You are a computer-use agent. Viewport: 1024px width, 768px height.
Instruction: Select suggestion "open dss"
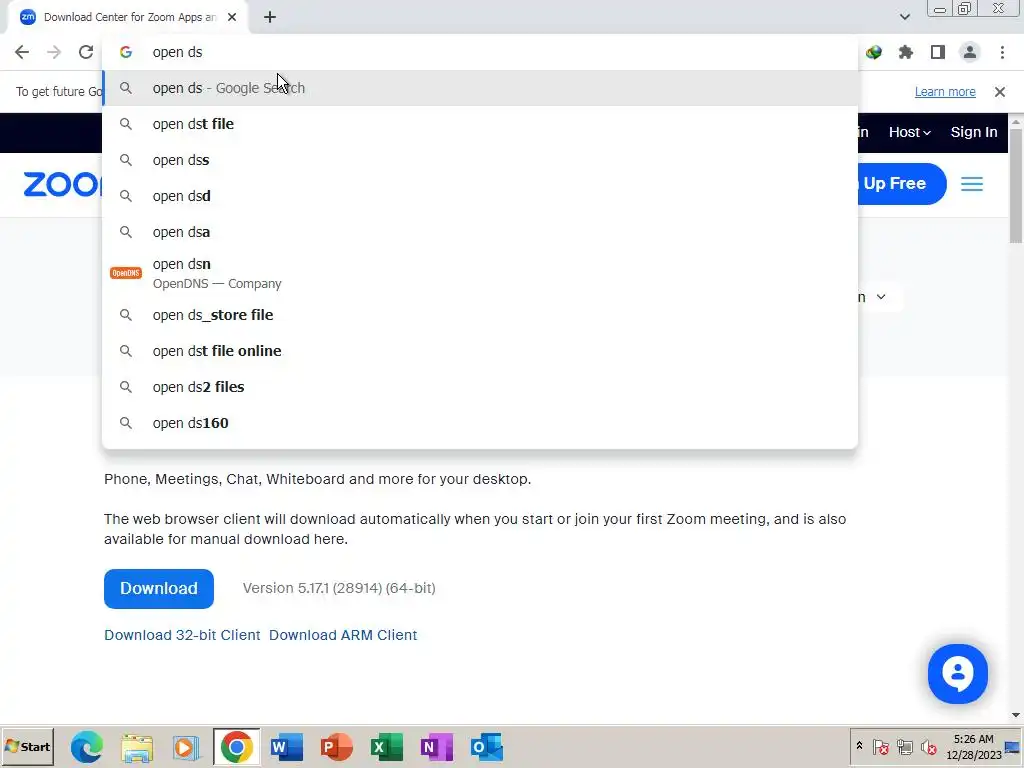coord(480,160)
